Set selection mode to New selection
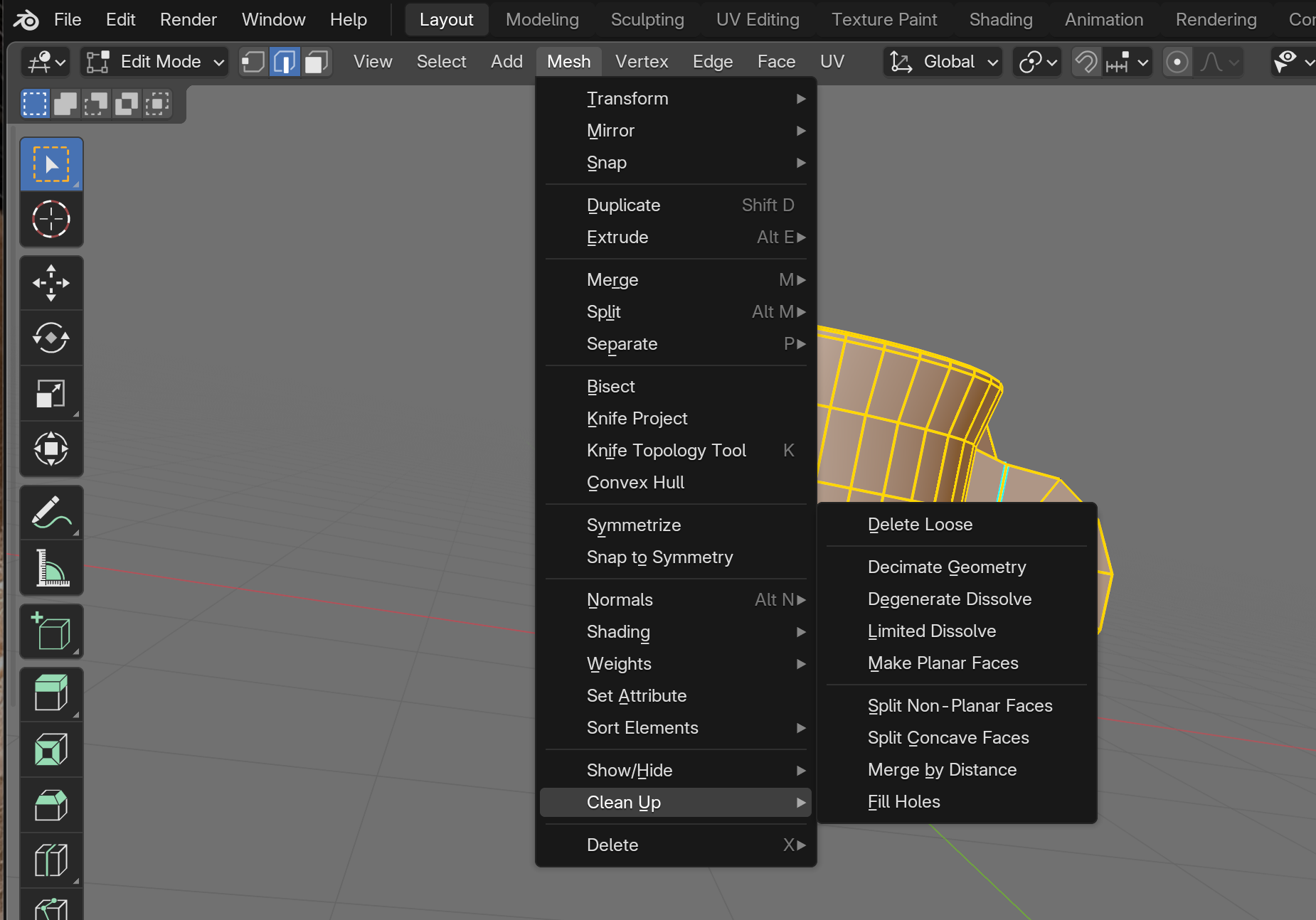 35,104
